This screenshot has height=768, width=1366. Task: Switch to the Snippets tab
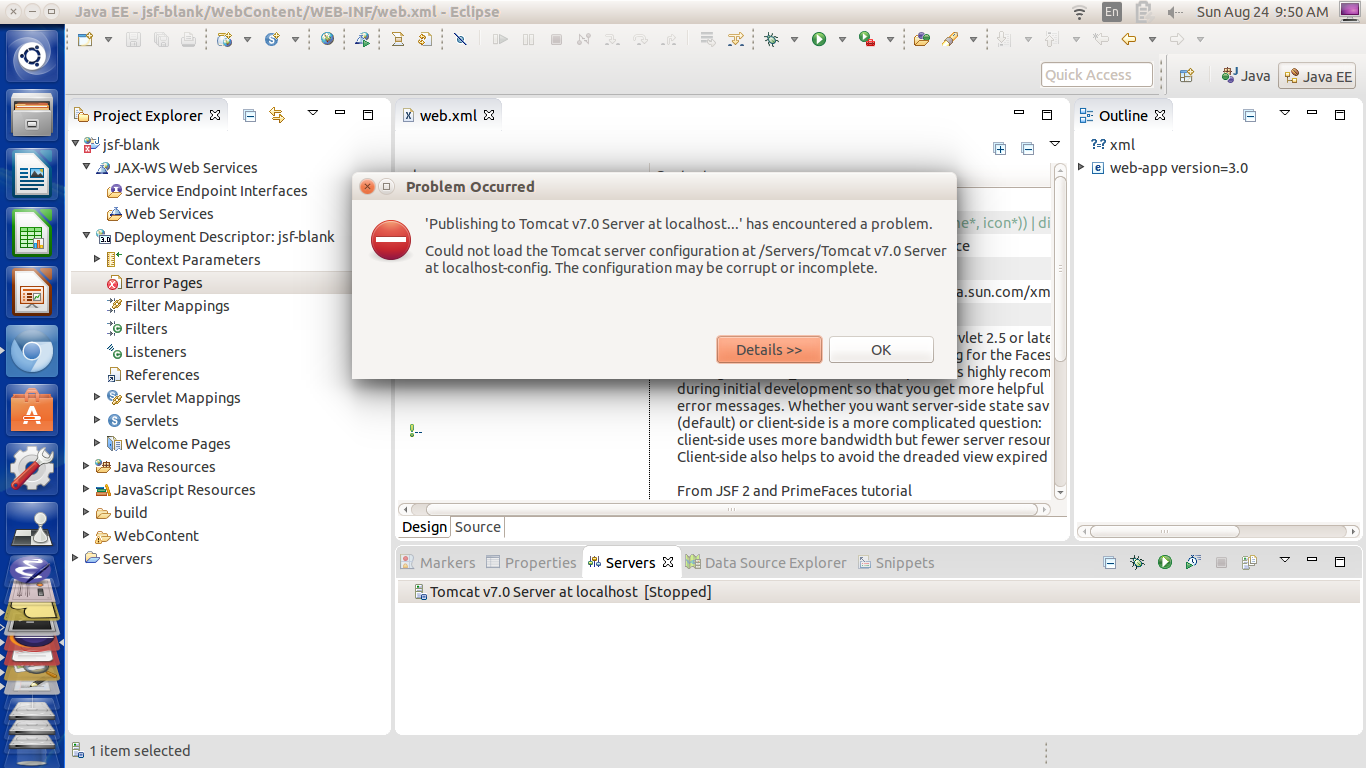point(896,563)
